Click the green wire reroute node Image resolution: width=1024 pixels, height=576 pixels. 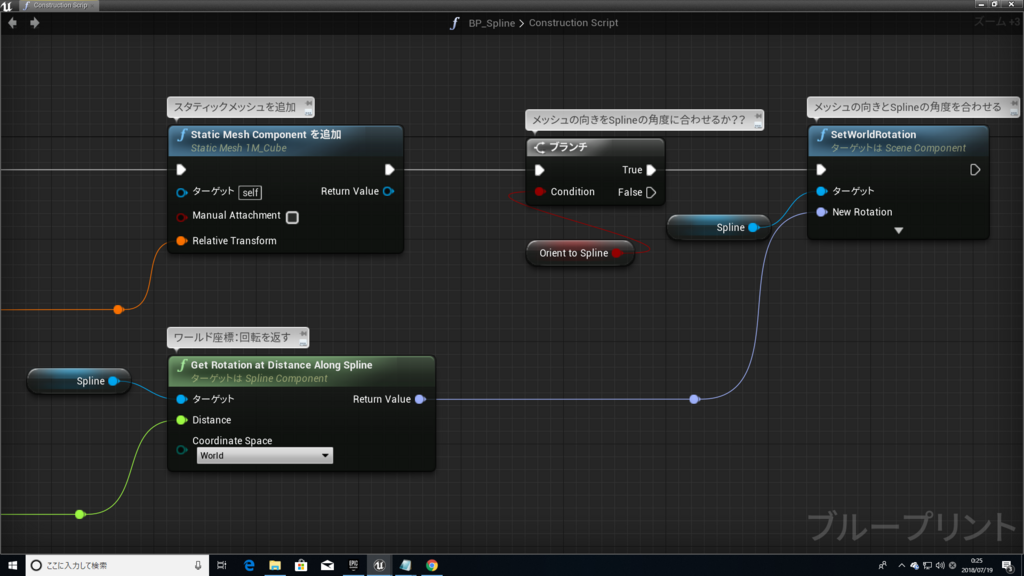pos(80,515)
